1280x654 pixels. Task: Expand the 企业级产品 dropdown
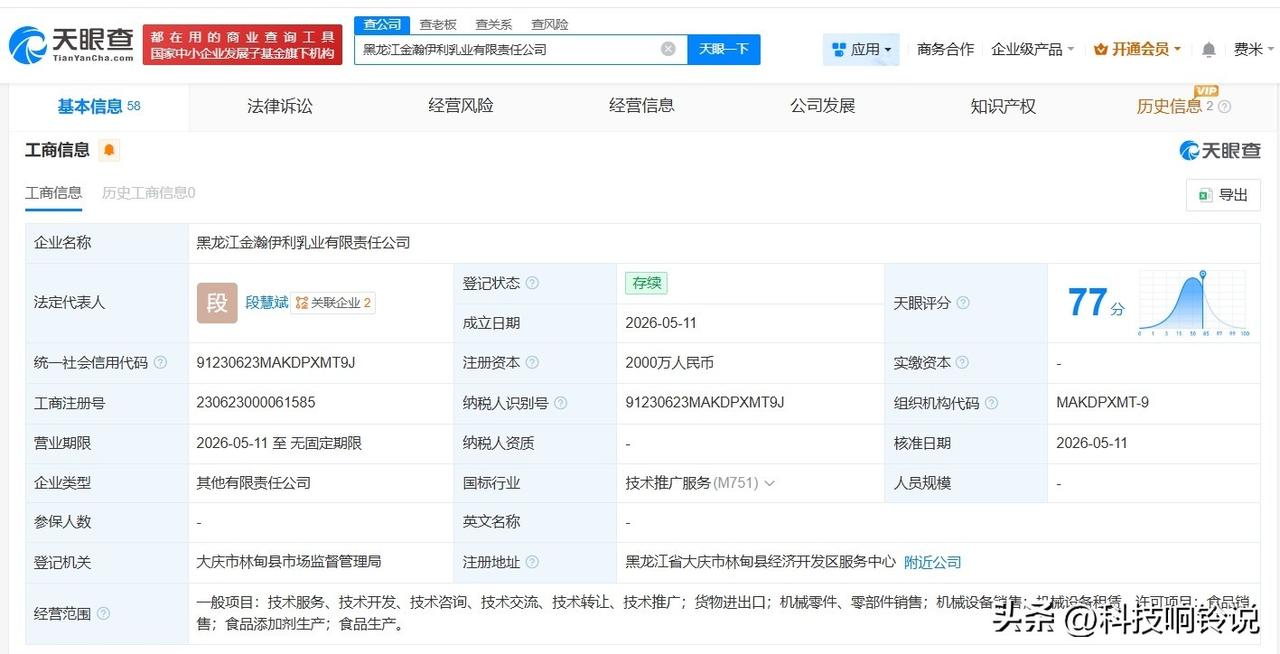click(x=1033, y=49)
